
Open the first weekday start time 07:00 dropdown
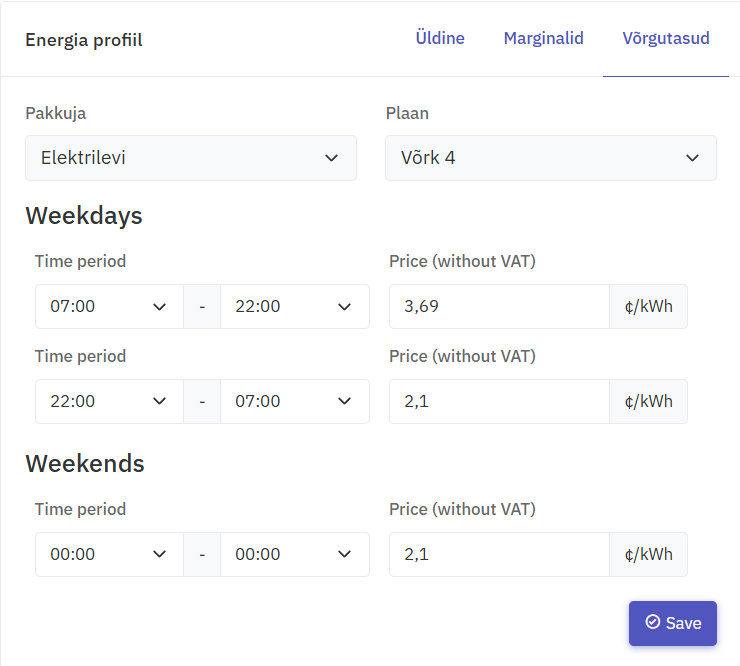click(109, 306)
